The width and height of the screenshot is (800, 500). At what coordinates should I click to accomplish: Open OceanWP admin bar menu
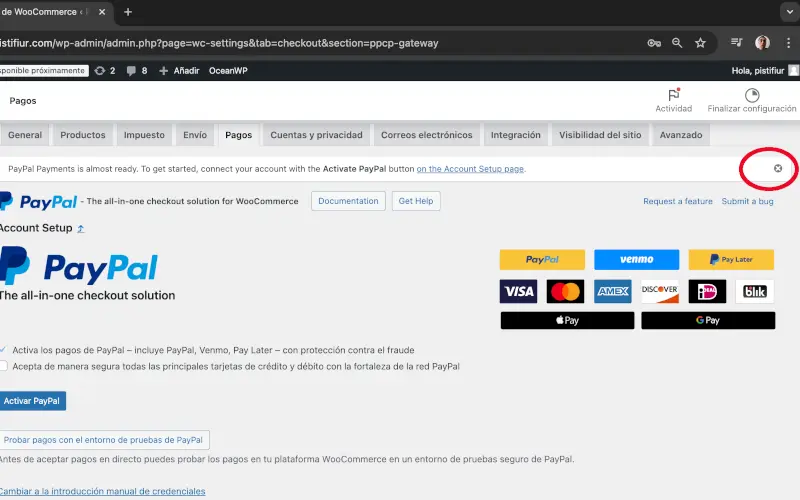click(228, 70)
